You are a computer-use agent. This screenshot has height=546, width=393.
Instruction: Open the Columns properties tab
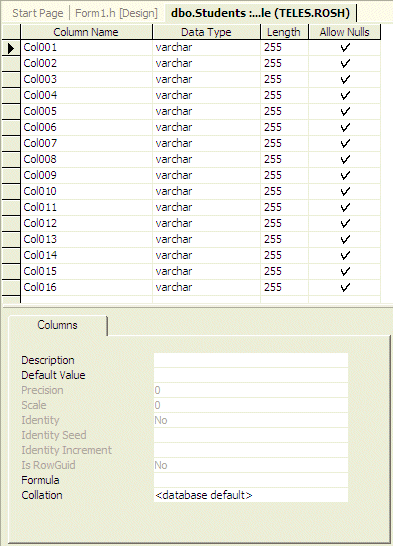pos(57,325)
